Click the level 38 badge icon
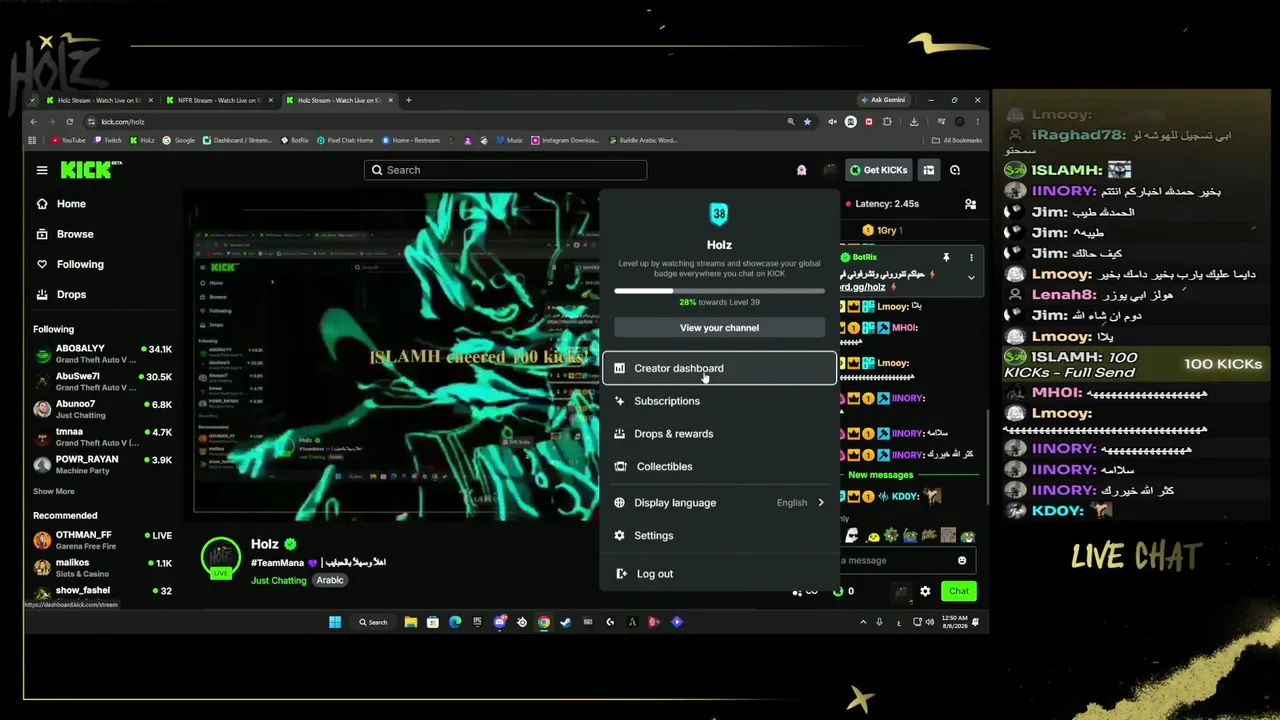Viewport: 1280px width, 720px height. point(719,214)
